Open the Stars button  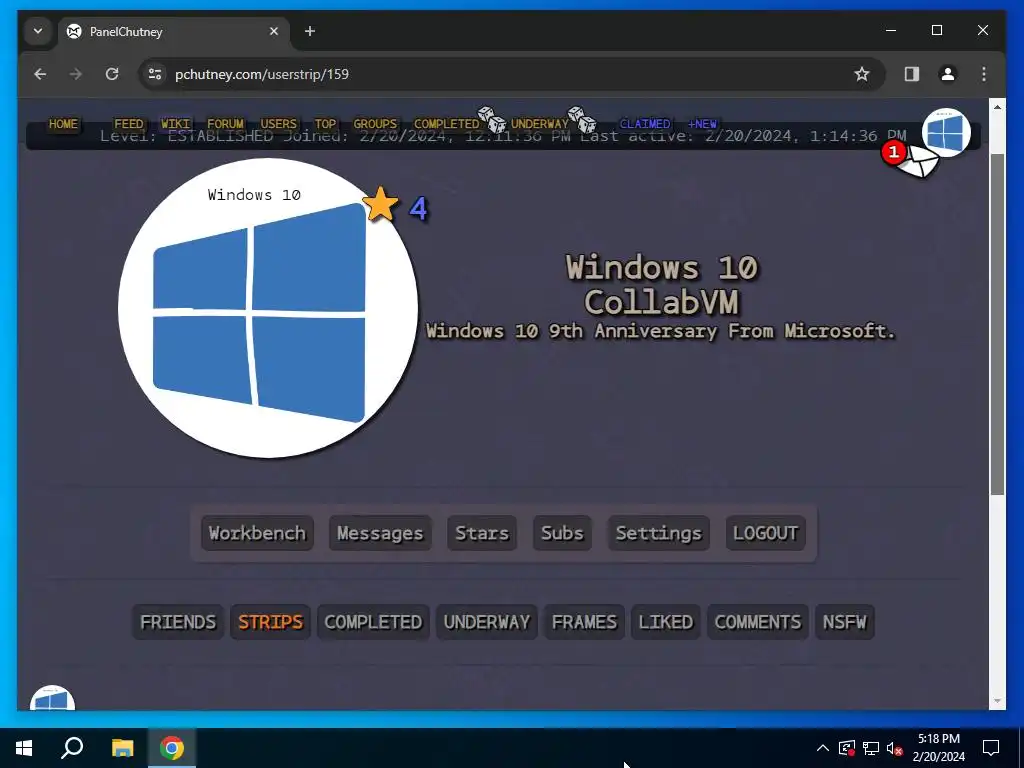[x=482, y=533]
